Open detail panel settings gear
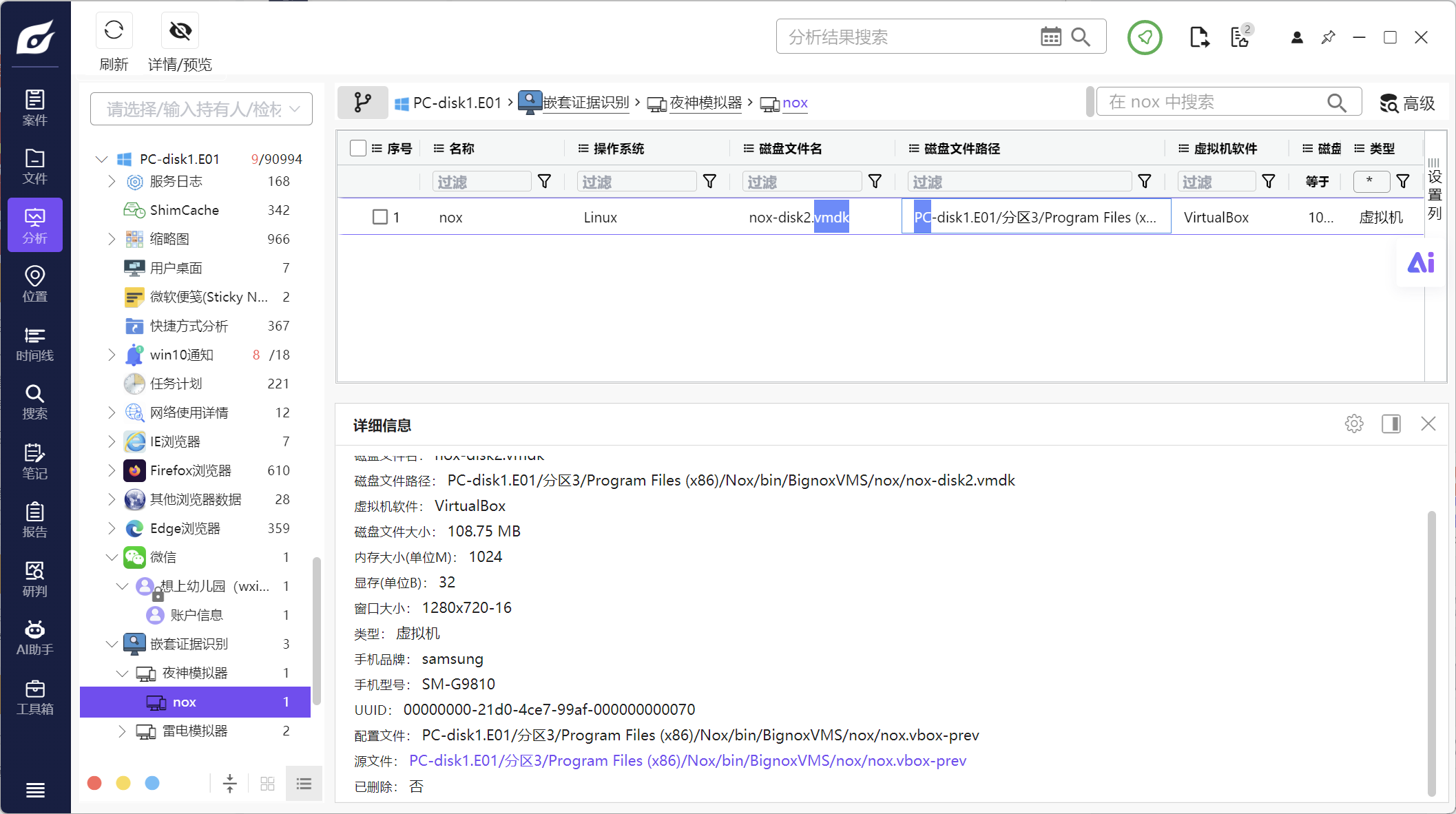The width and height of the screenshot is (1456, 814). tap(1354, 424)
